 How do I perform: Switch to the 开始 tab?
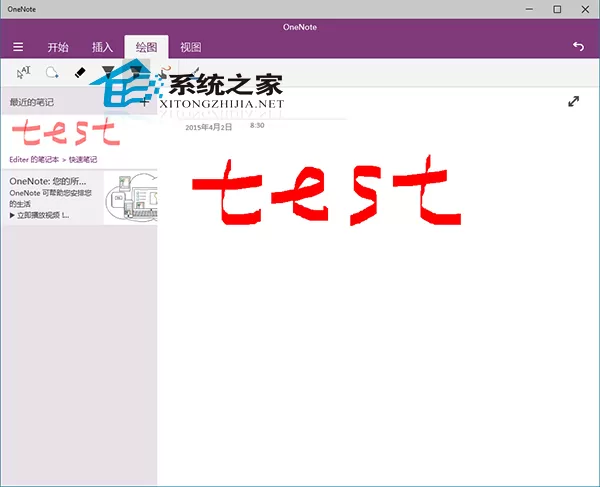click(x=58, y=47)
